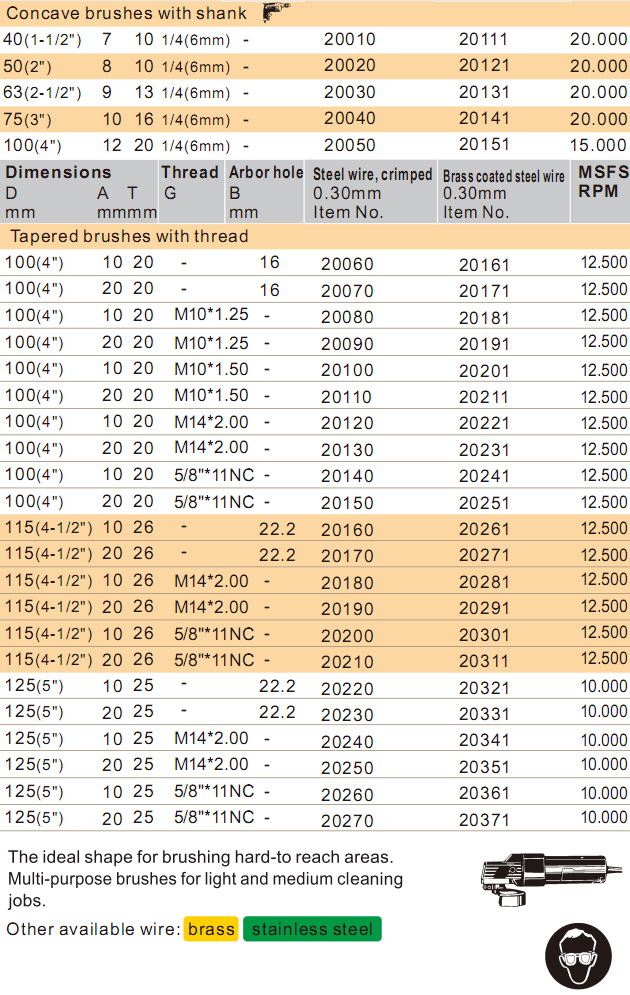Select item number 20020
Screen dimensions: 630x995
pos(350,65)
